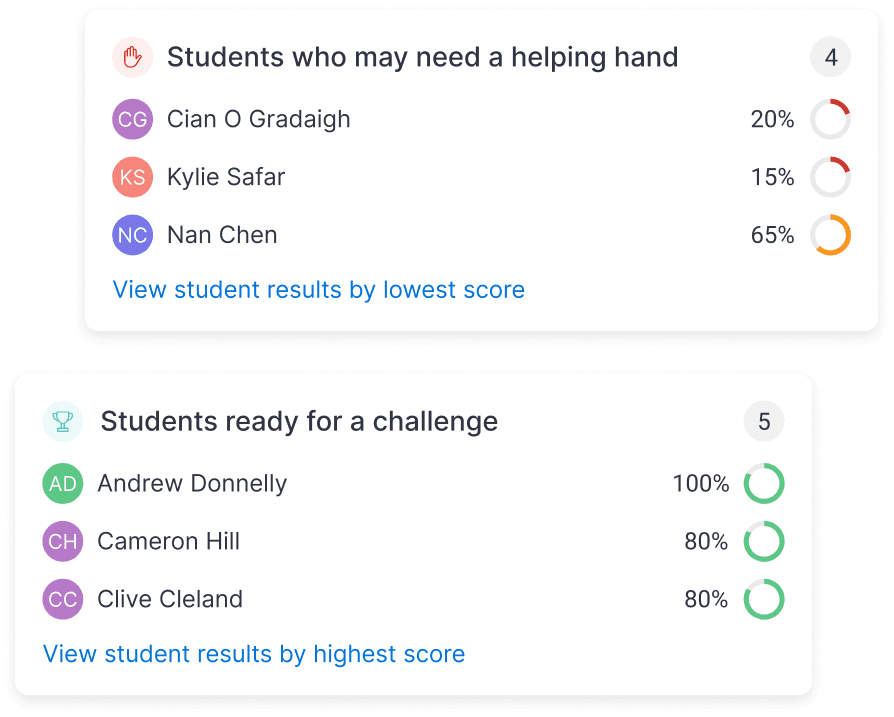Select the Students ready for a challenge heading
The height and width of the screenshot is (717, 894).
(x=297, y=421)
